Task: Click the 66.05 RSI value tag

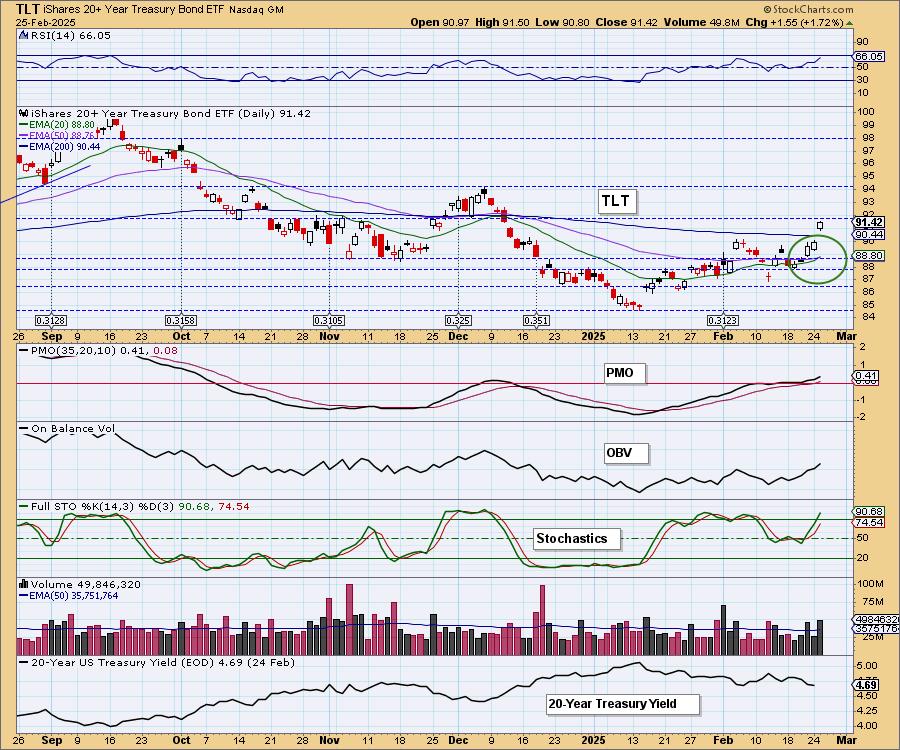Action: click(x=869, y=57)
